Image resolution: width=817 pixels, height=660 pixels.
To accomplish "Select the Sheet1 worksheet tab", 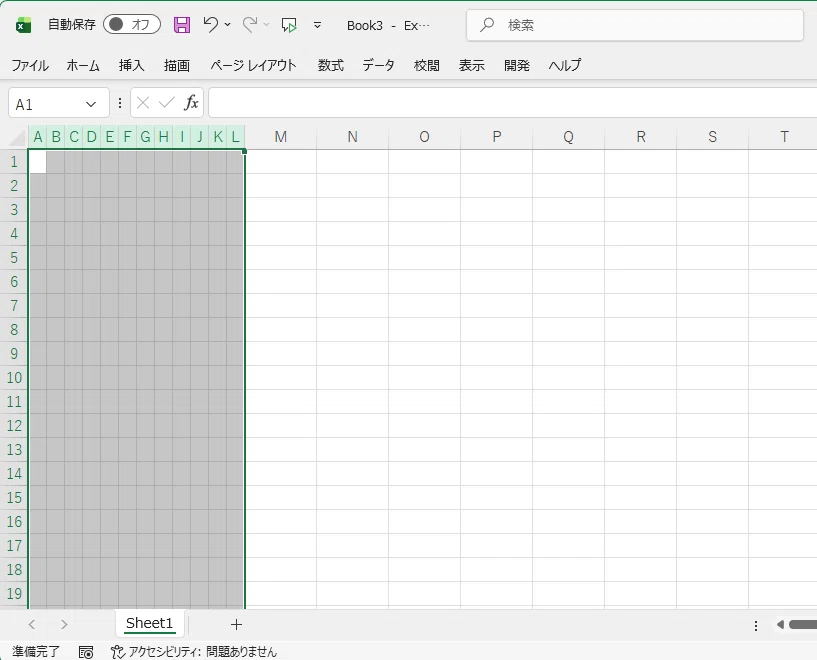I will [149, 623].
